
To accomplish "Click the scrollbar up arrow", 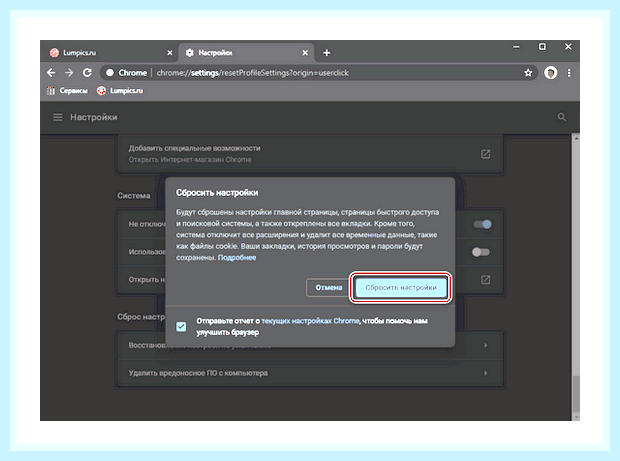I will click(576, 138).
